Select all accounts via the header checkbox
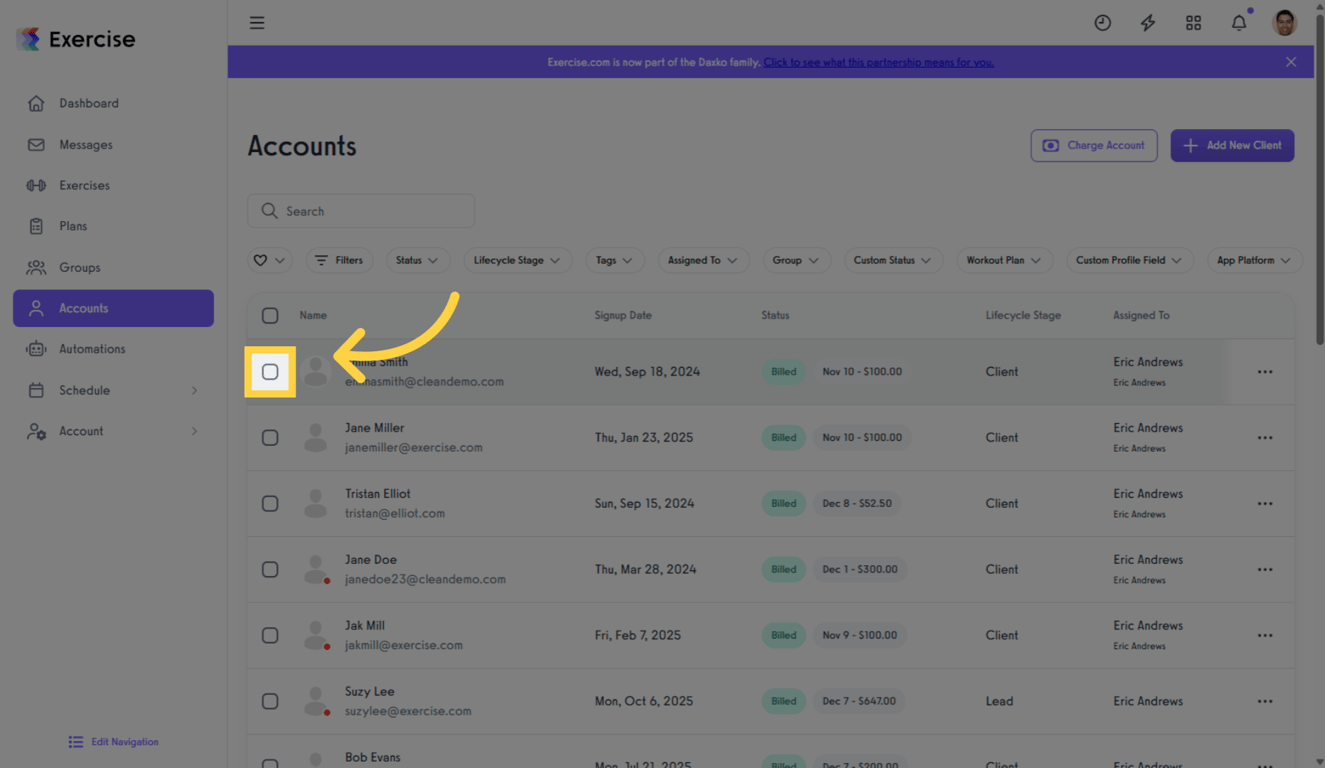This screenshot has width=1325, height=768. pyautogui.click(x=270, y=315)
